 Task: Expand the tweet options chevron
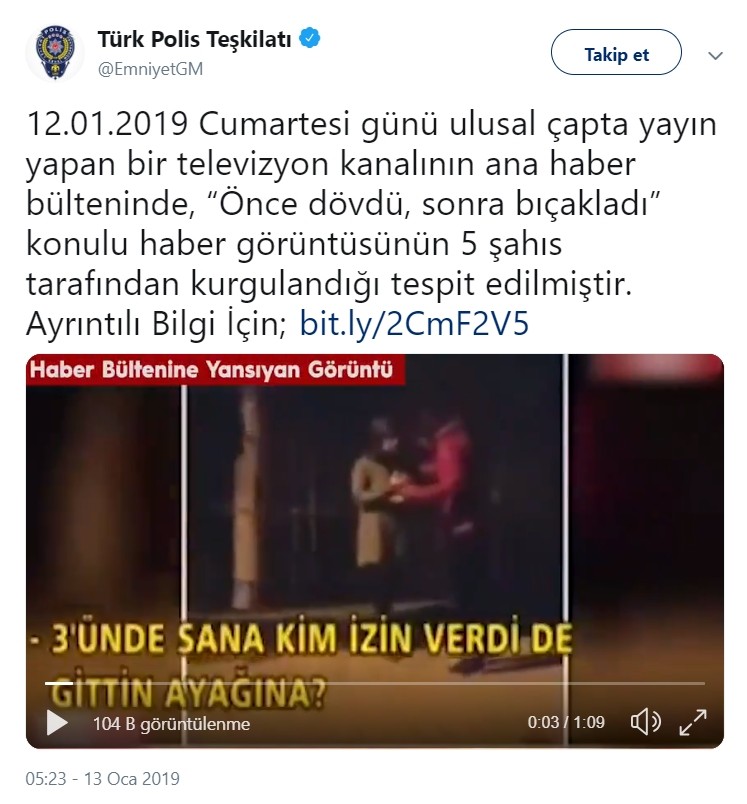(x=715, y=55)
